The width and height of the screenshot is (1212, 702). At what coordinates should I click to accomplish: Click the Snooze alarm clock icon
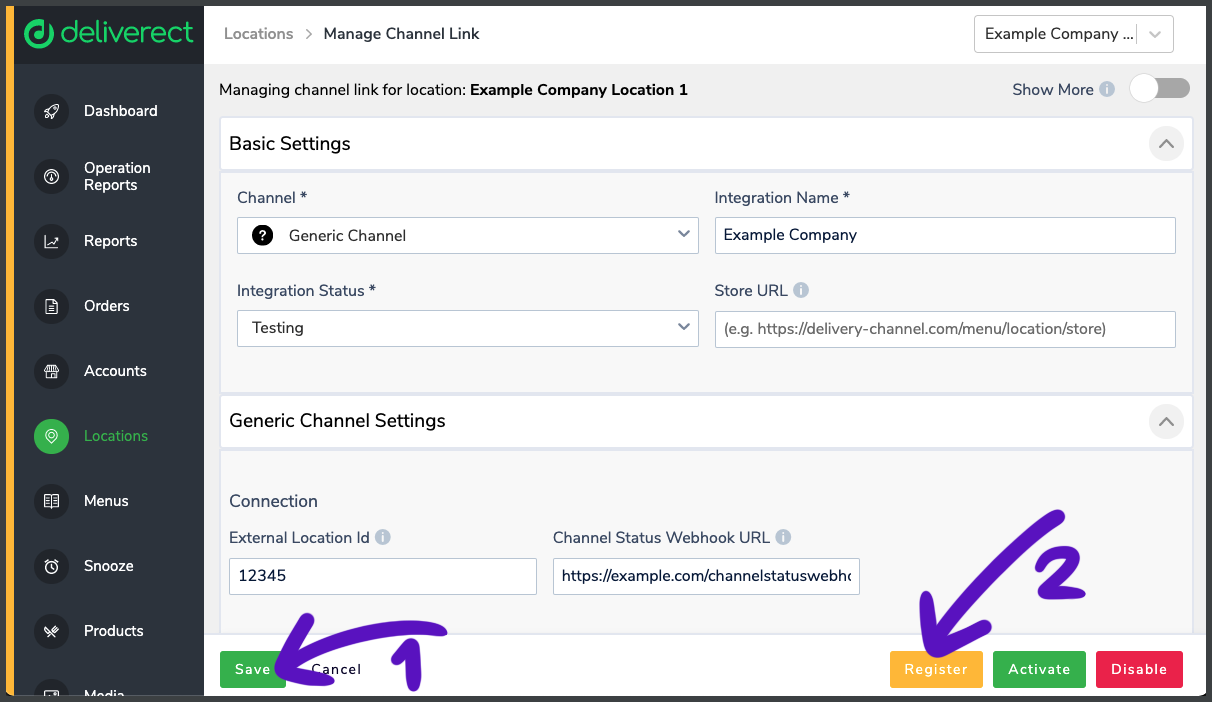coord(51,566)
